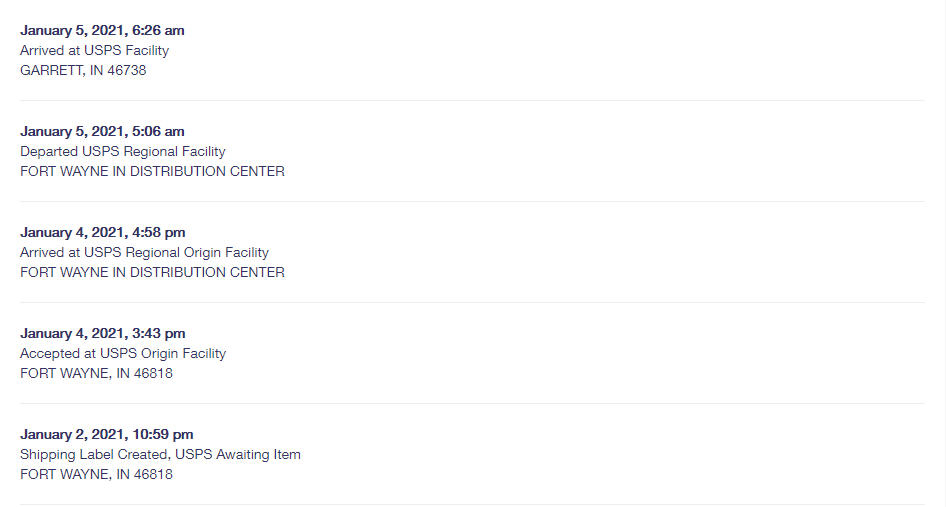
Task: Click the January 5, 2021, 5:06 am timestamp
Action: pyautogui.click(x=102, y=131)
